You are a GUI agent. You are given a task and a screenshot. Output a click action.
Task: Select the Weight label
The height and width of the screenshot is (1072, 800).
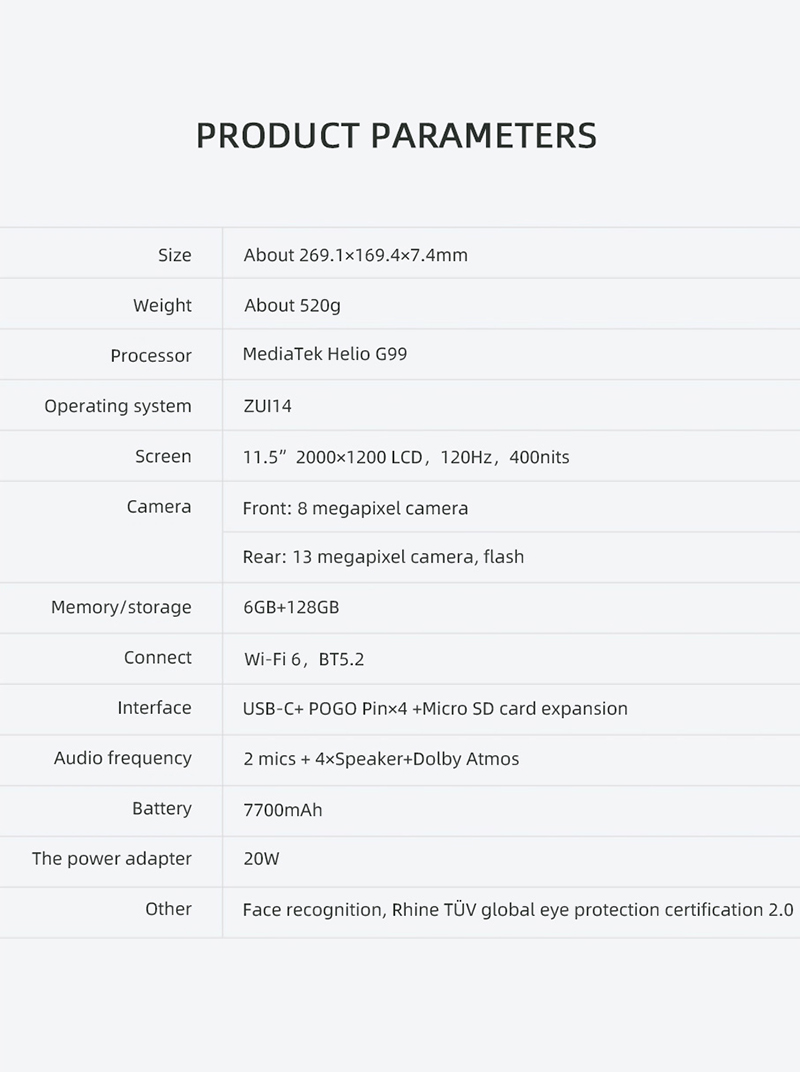click(162, 306)
